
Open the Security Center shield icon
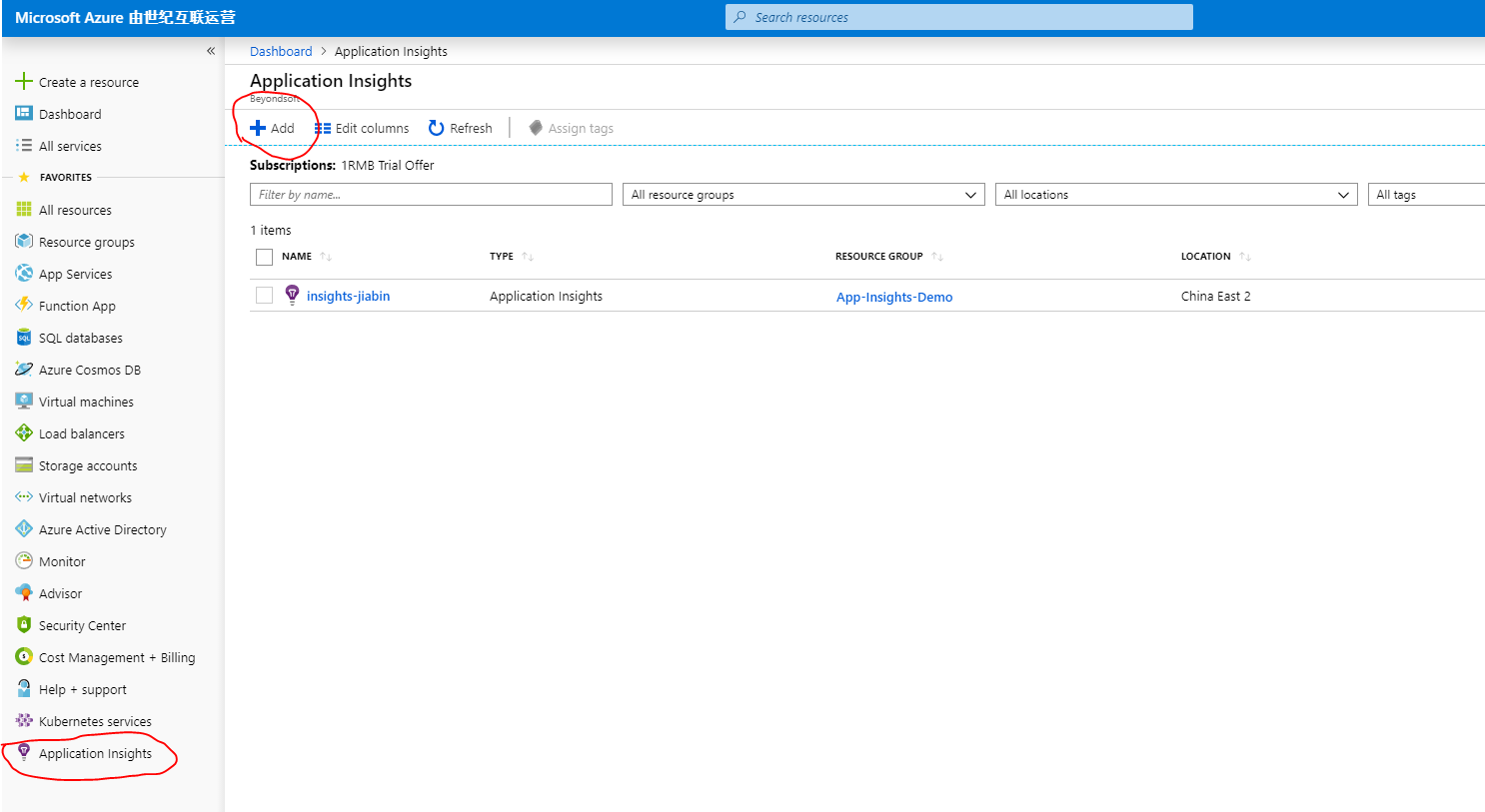coord(24,625)
